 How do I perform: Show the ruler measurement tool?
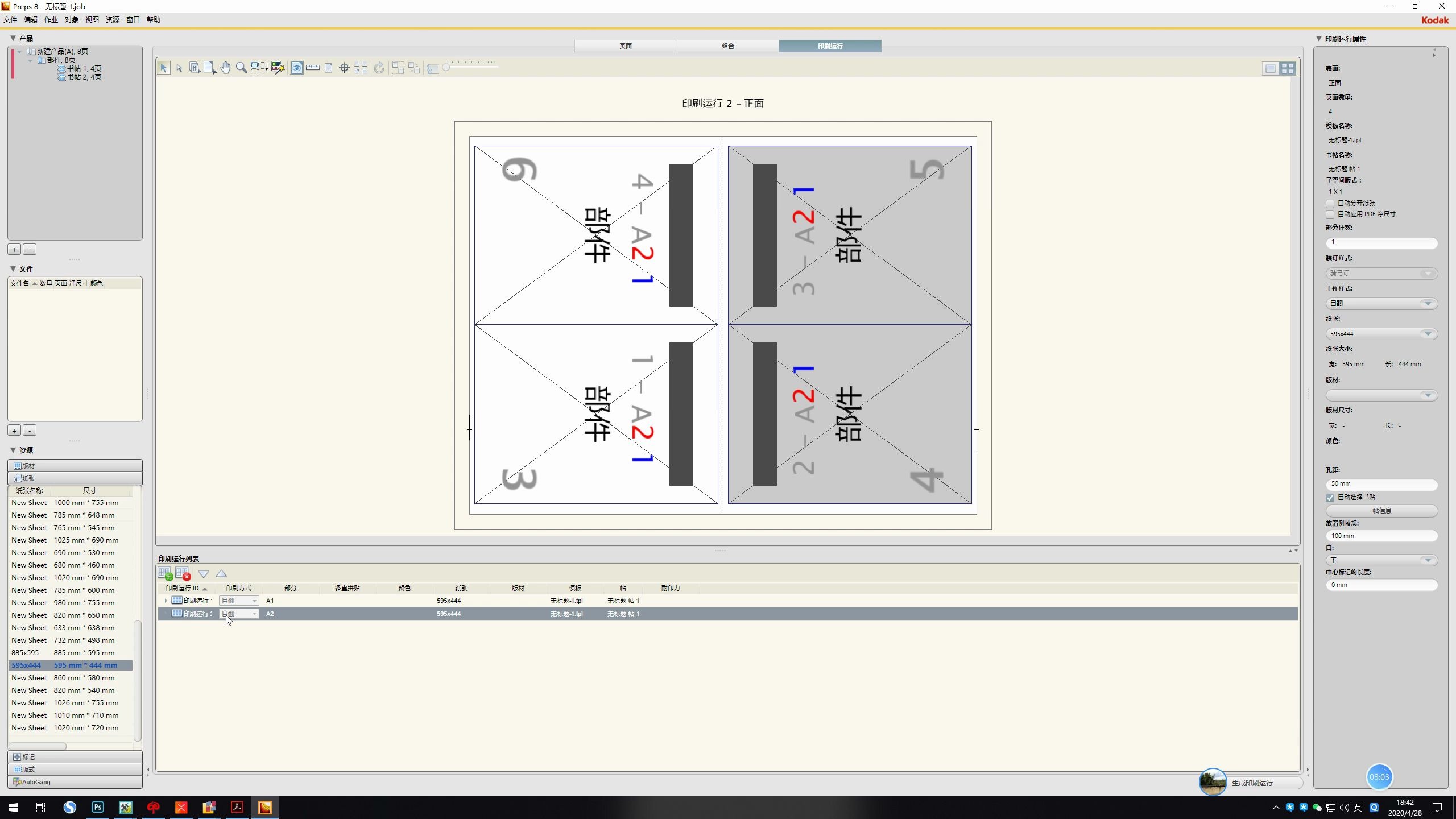(x=313, y=68)
